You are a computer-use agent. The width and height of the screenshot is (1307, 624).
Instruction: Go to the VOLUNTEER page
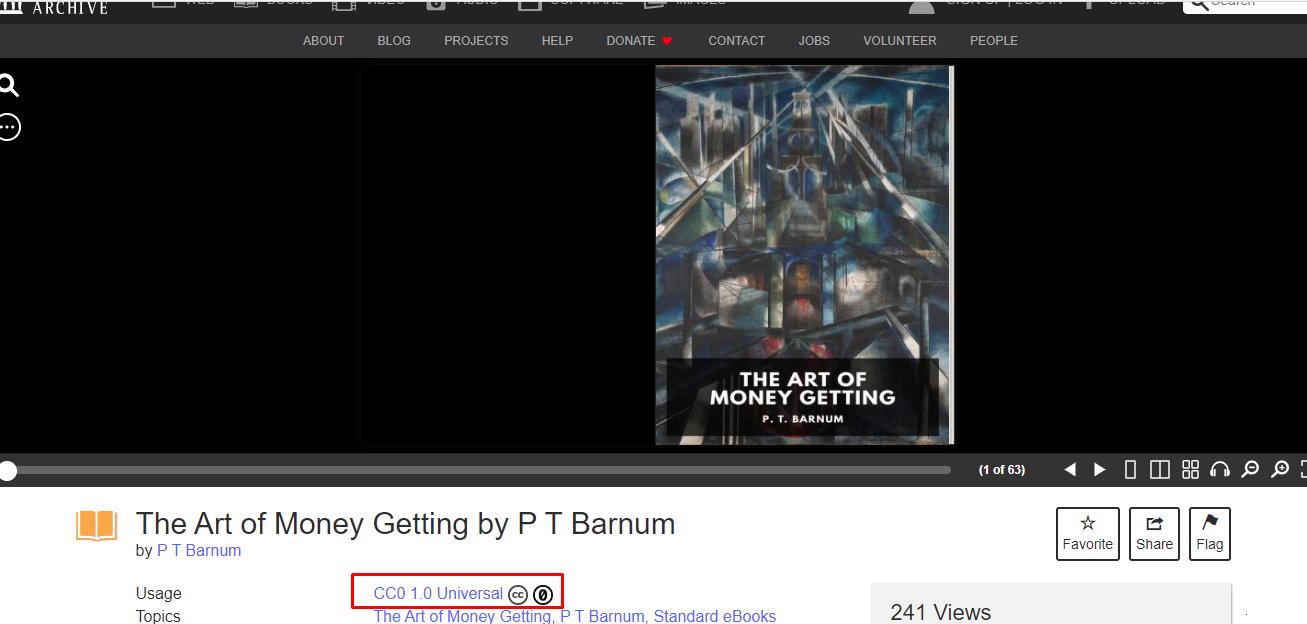tap(899, 41)
